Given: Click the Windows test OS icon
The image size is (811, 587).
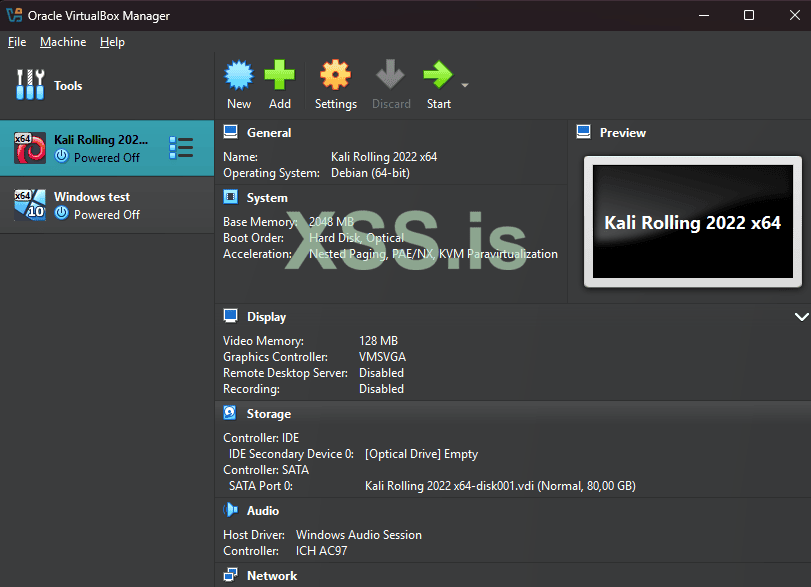Looking at the screenshot, I should coord(29,205).
